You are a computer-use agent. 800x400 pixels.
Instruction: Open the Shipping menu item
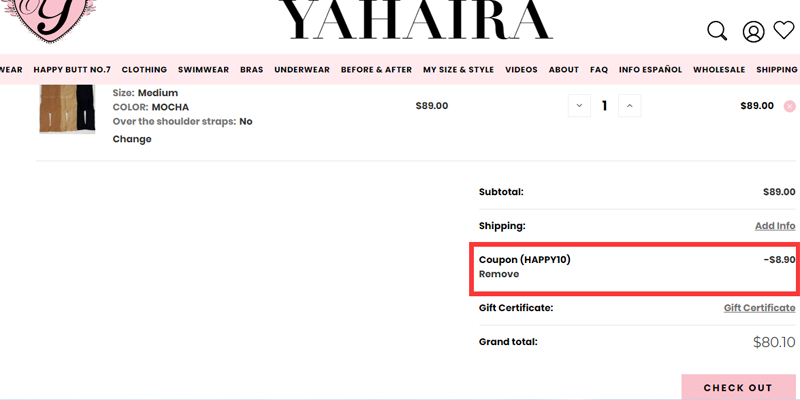point(778,69)
